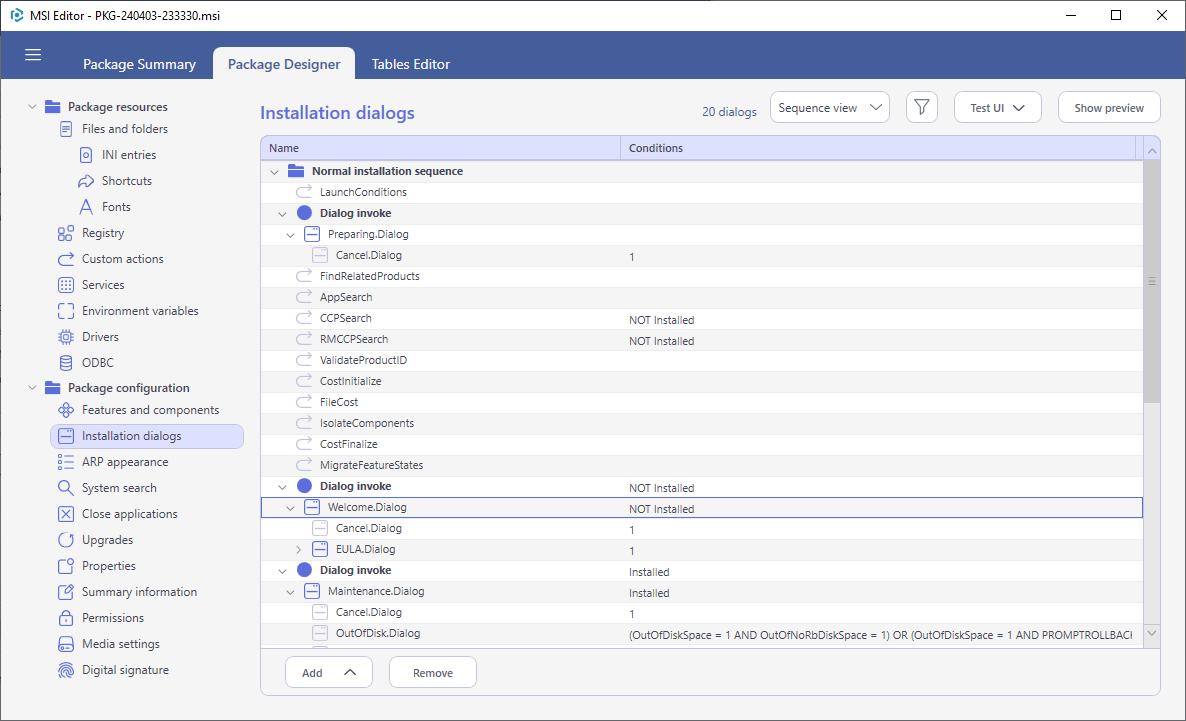Click the Files and folders icon
This screenshot has height=721, width=1186.
(x=66, y=129)
